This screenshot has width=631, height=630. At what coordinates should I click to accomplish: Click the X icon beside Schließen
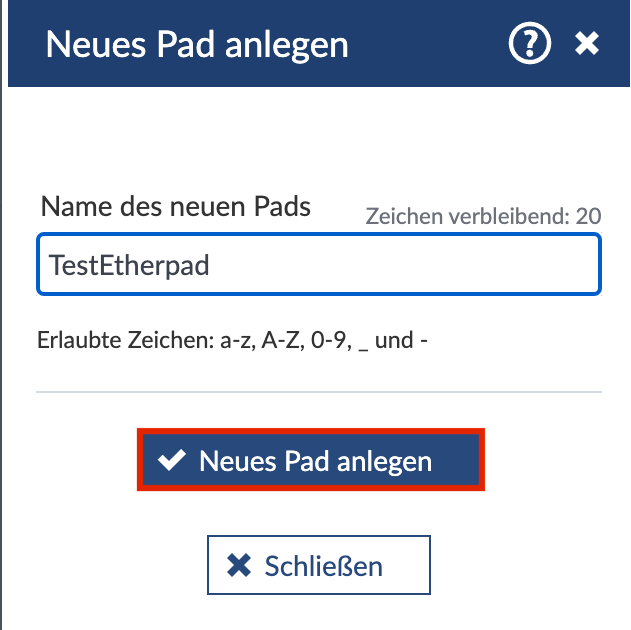(x=239, y=566)
